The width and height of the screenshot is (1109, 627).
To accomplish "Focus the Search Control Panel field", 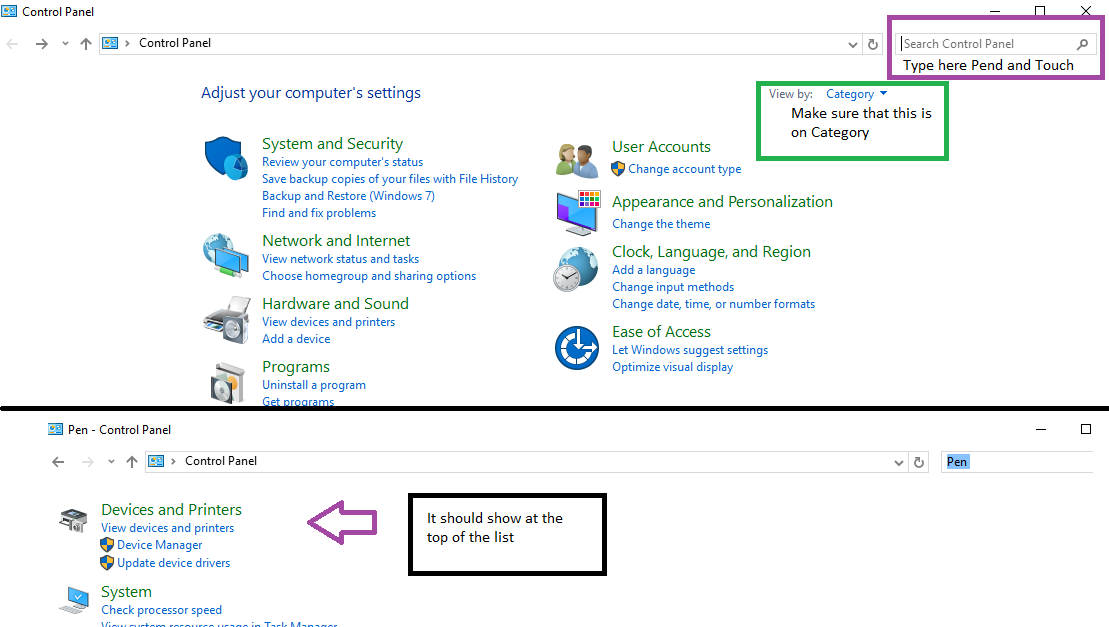I will click(996, 44).
